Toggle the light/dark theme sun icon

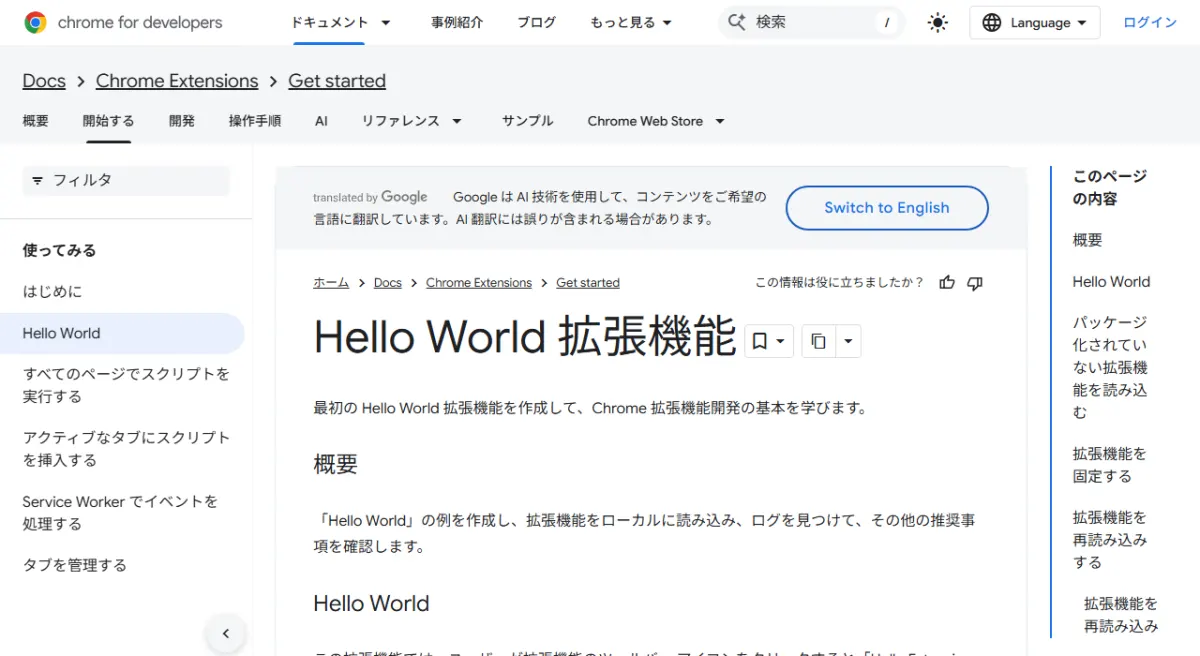click(937, 23)
